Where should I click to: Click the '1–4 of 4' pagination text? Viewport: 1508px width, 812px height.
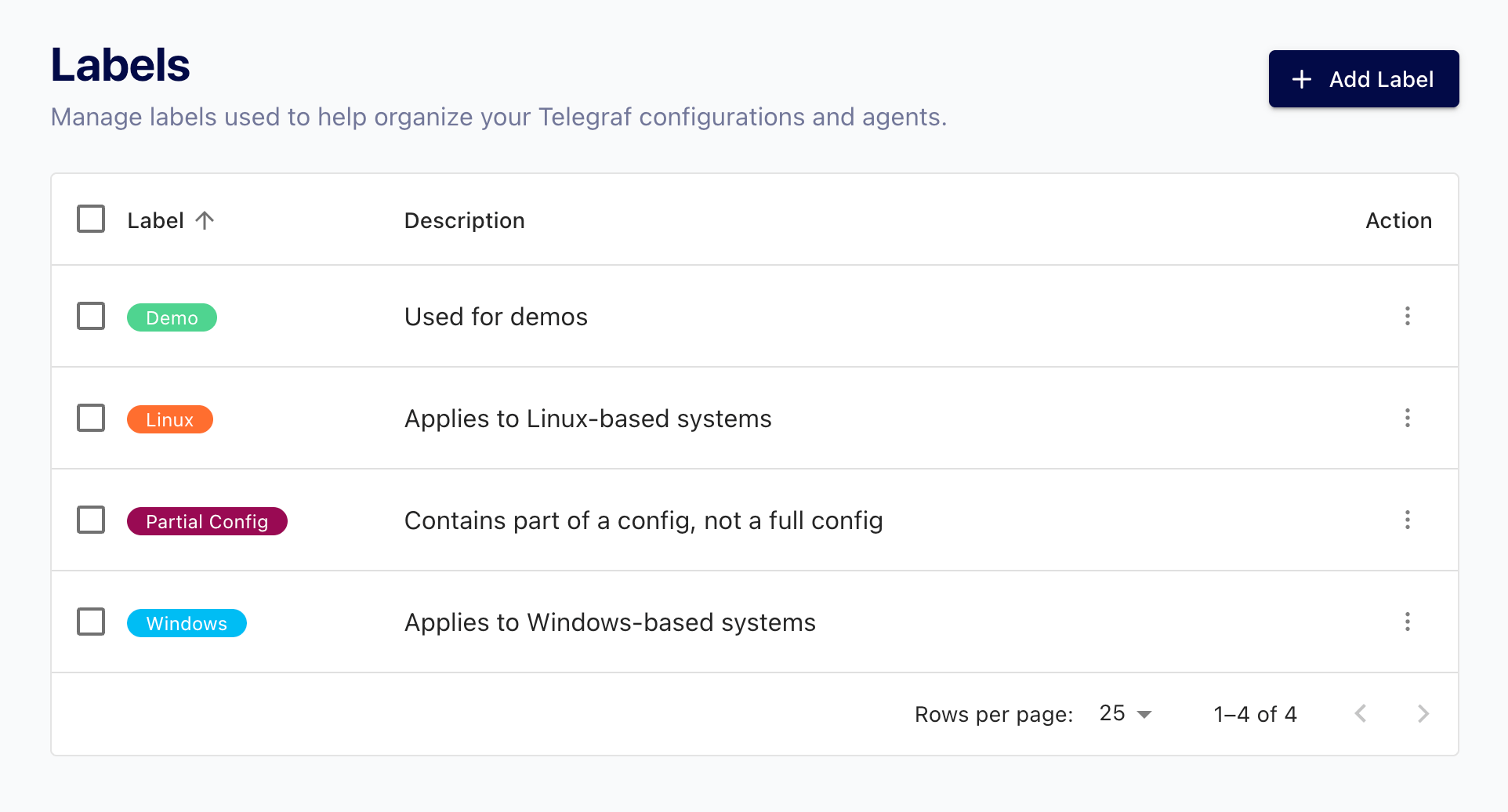1255,714
